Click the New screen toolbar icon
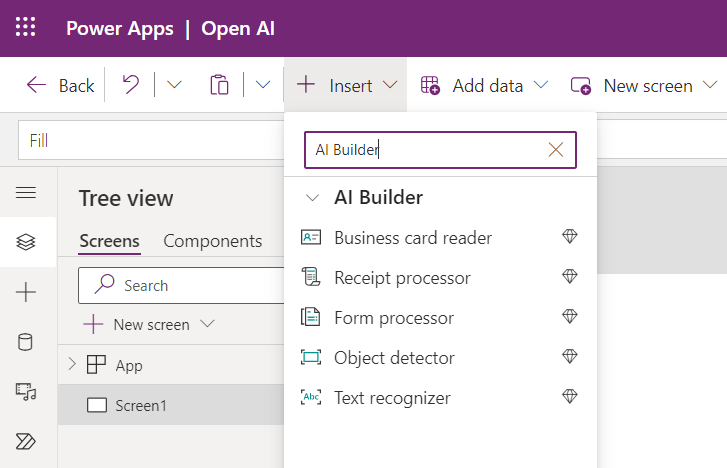Image resolution: width=727 pixels, height=468 pixels. [581, 86]
